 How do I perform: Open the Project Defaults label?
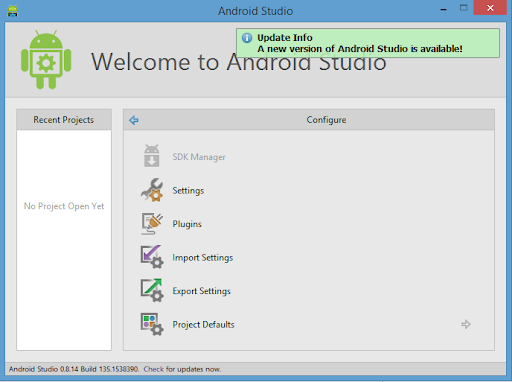tap(203, 324)
